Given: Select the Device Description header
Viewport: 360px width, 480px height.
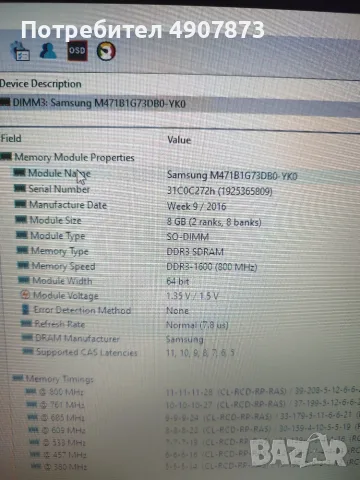Looking at the screenshot, I should pyautogui.click(x=41, y=84).
